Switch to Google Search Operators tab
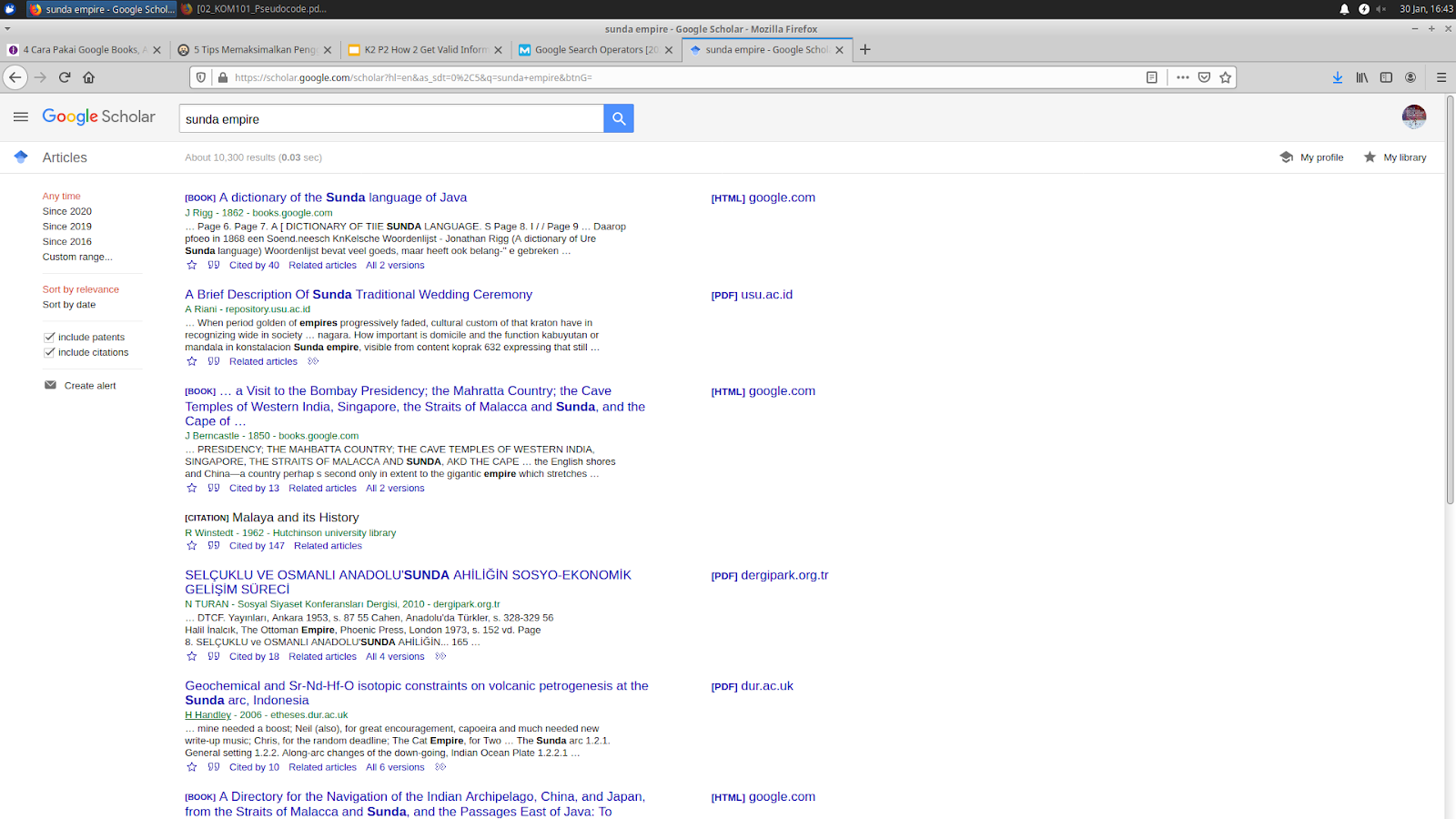1456x819 pixels. [x=596, y=50]
